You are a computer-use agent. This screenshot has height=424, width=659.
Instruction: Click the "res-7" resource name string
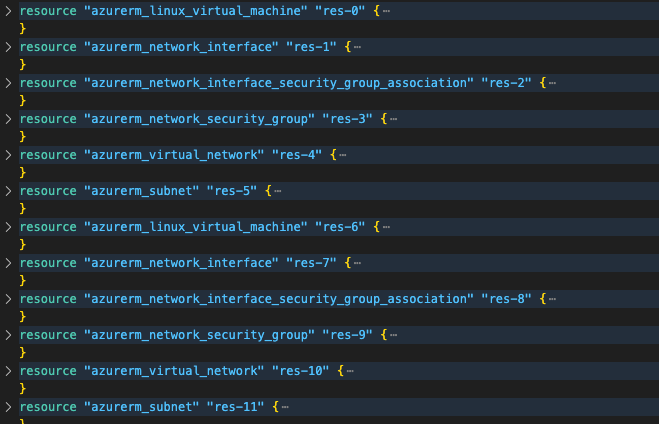click(x=311, y=263)
